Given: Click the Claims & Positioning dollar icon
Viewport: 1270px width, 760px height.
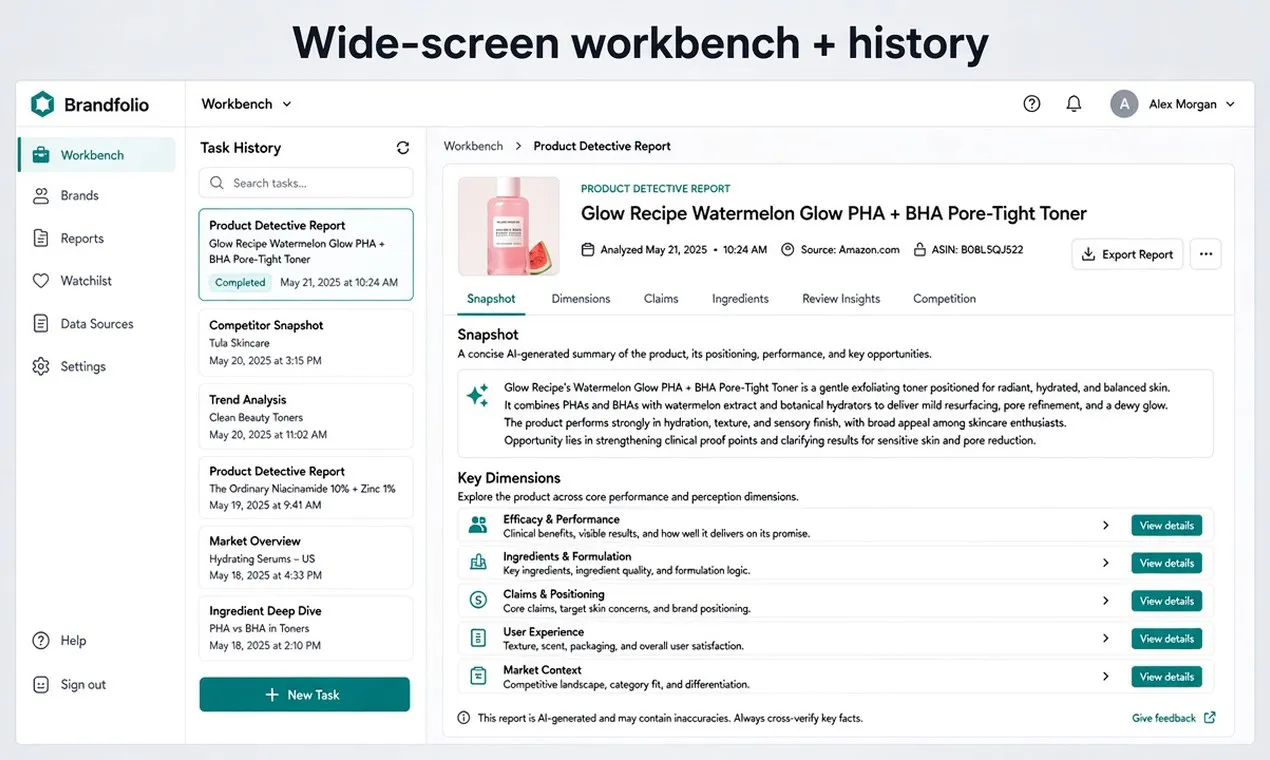Looking at the screenshot, I should click(x=478, y=600).
